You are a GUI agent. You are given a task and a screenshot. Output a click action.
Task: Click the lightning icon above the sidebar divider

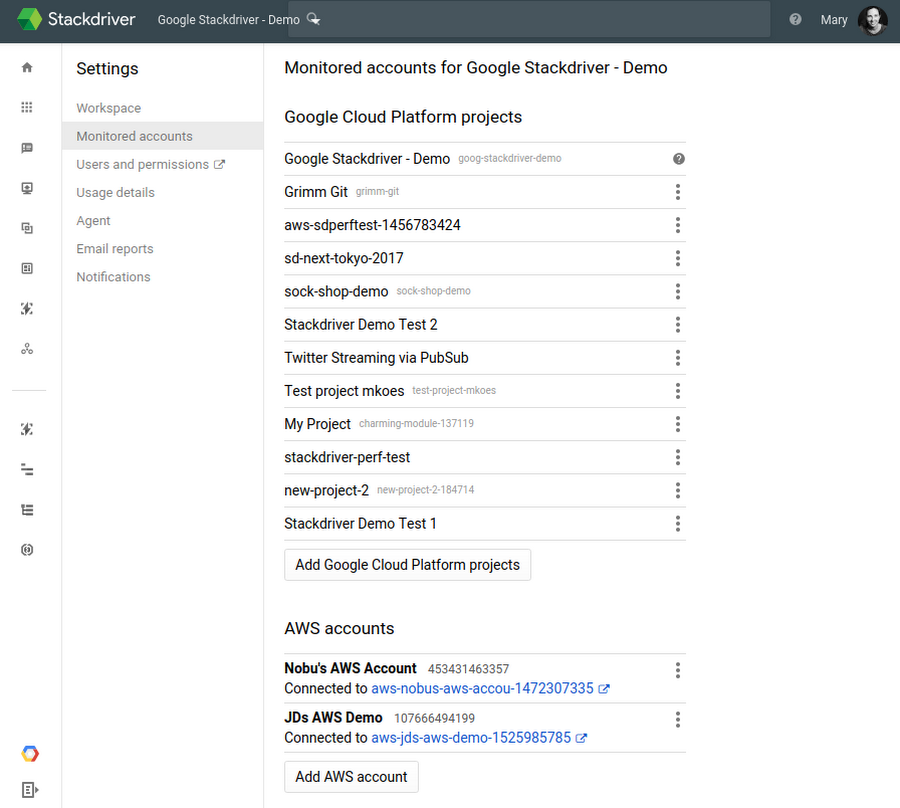coord(27,309)
